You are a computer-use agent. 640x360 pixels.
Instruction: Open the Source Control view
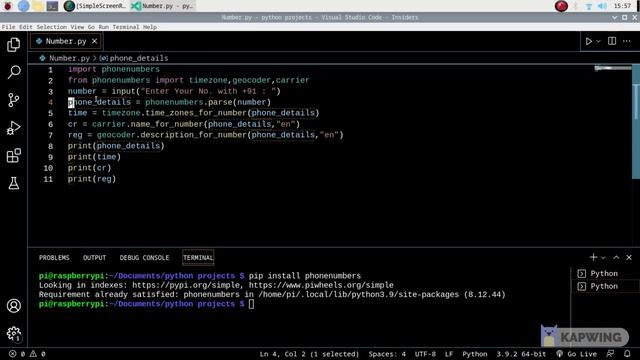point(13,100)
